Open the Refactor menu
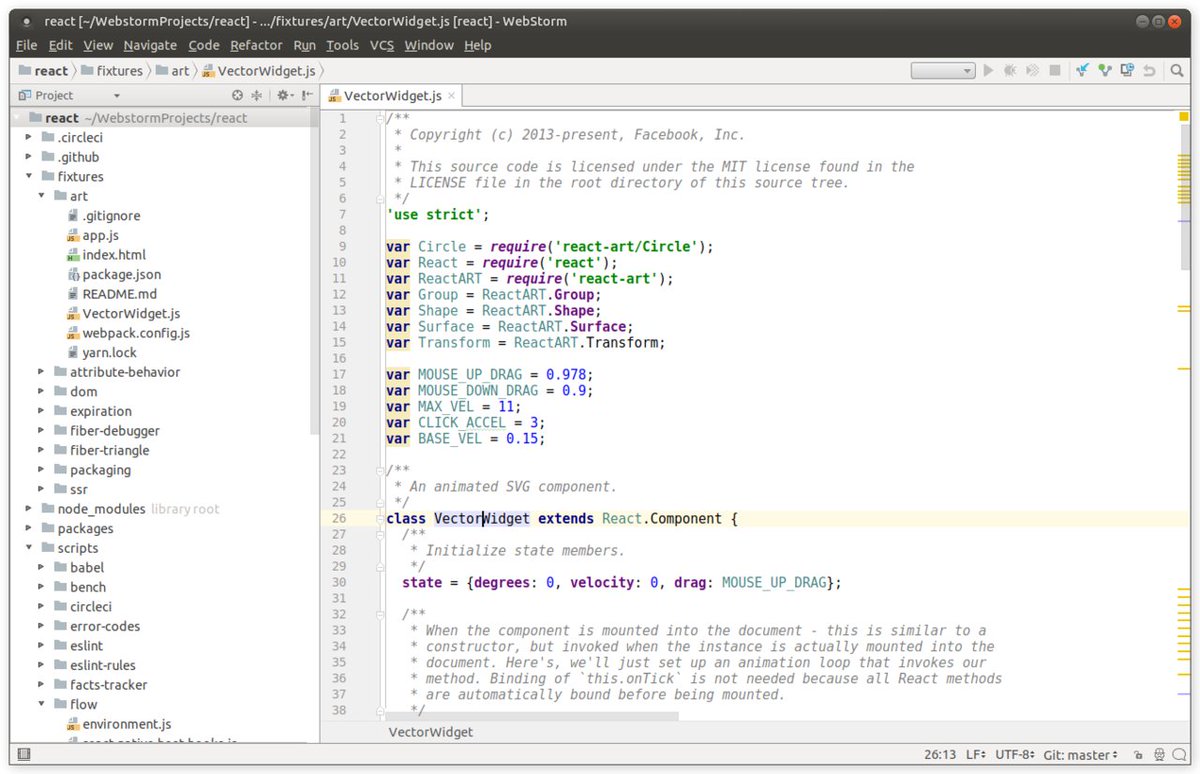This screenshot has width=1200, height=774. (256, 45)
